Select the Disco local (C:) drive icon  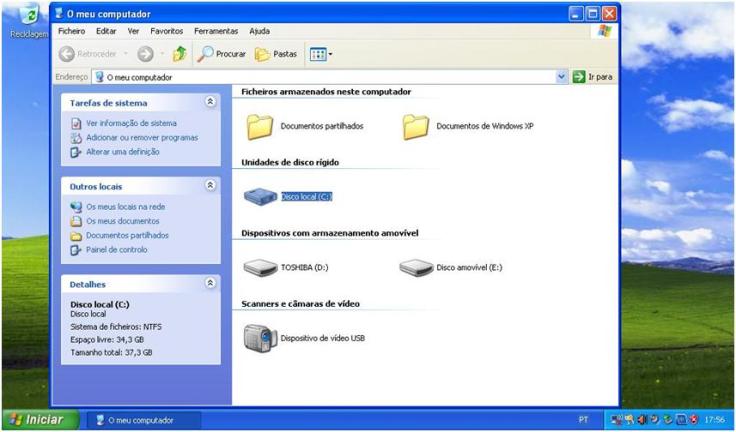click(x=261, y=197)
